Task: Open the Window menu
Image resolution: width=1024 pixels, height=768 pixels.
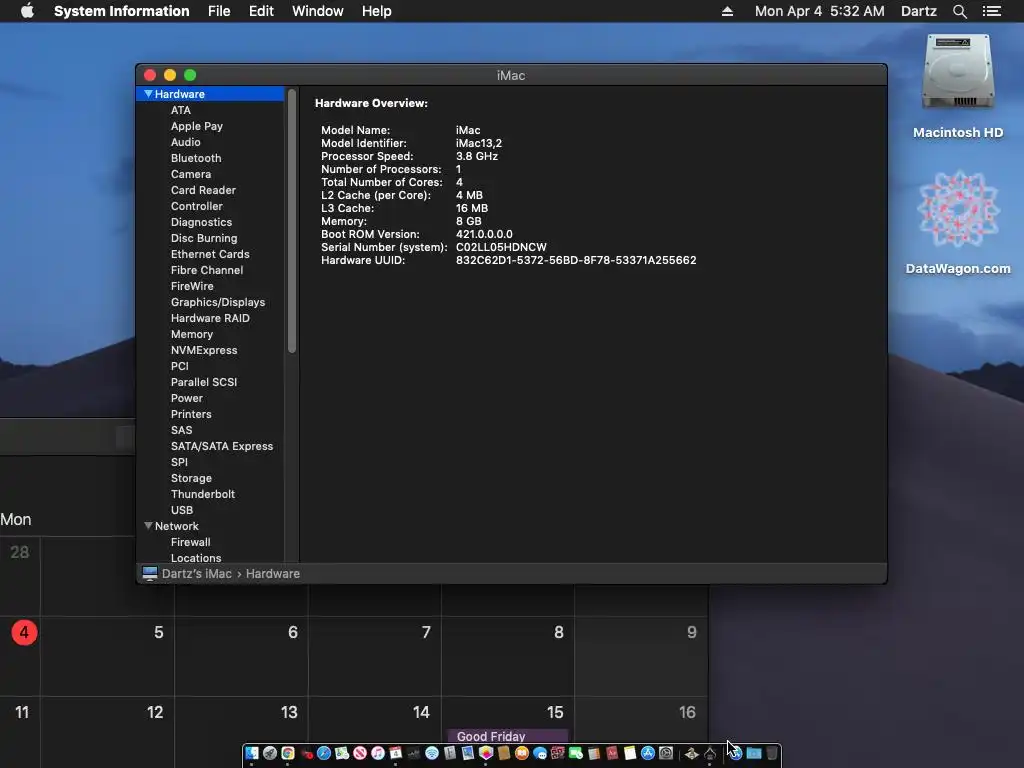Action: [x=317, y=11]
